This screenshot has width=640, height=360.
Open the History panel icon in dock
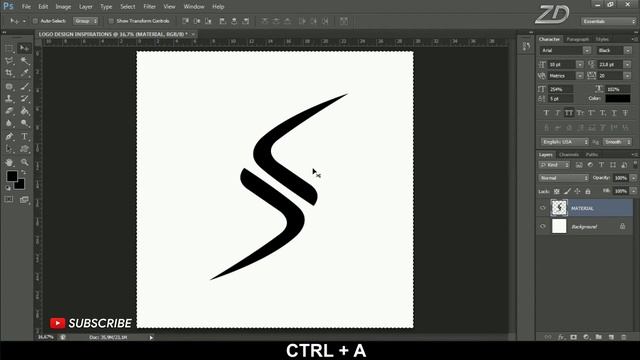526,47
